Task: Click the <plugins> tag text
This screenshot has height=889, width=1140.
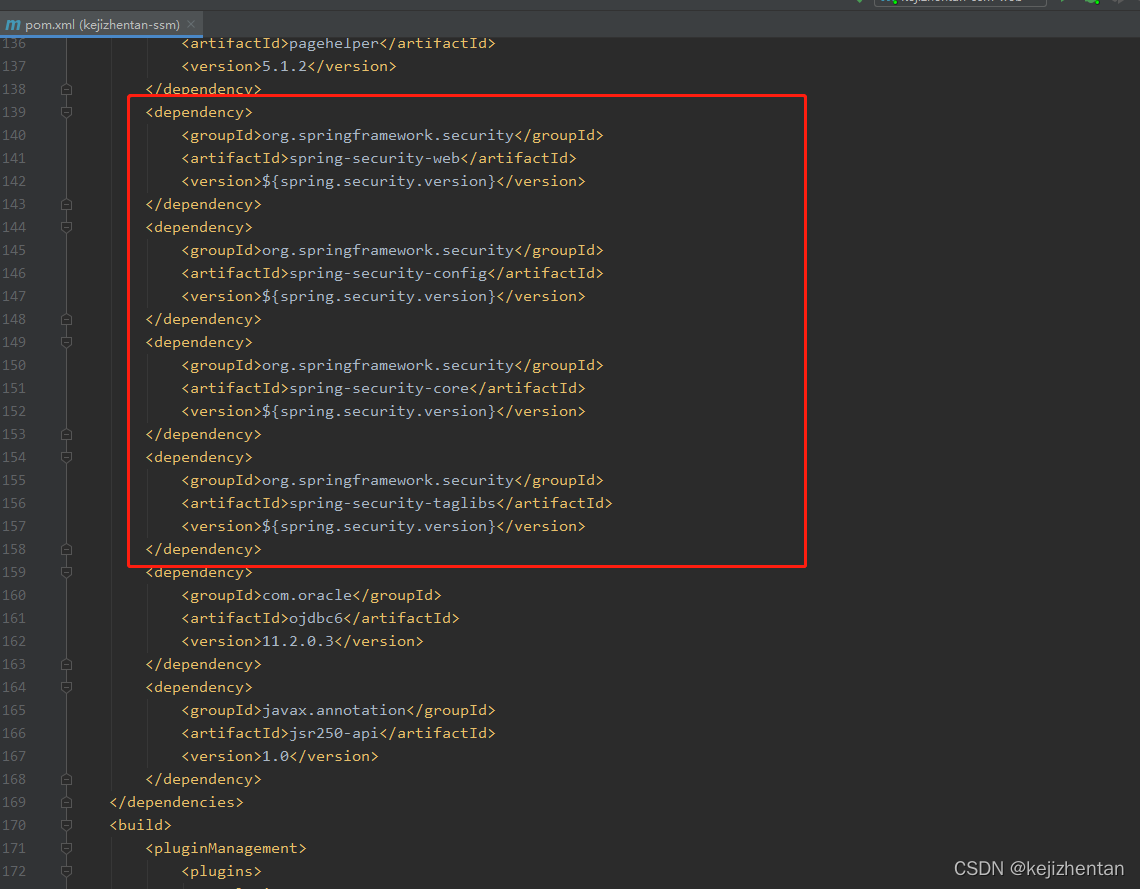Action: click(221, 871)
